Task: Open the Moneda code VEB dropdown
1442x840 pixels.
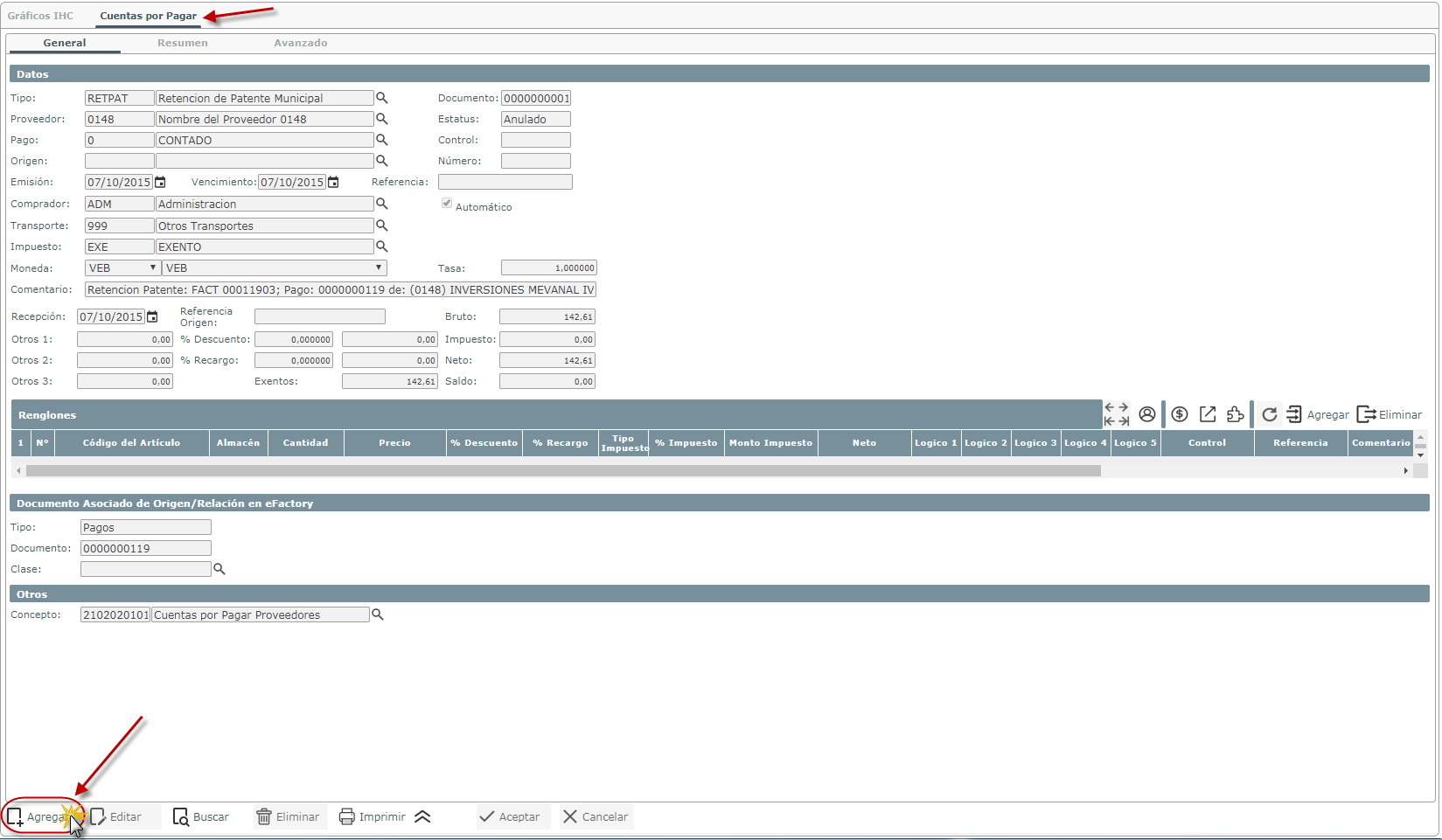Action: (x=122, y=268)
